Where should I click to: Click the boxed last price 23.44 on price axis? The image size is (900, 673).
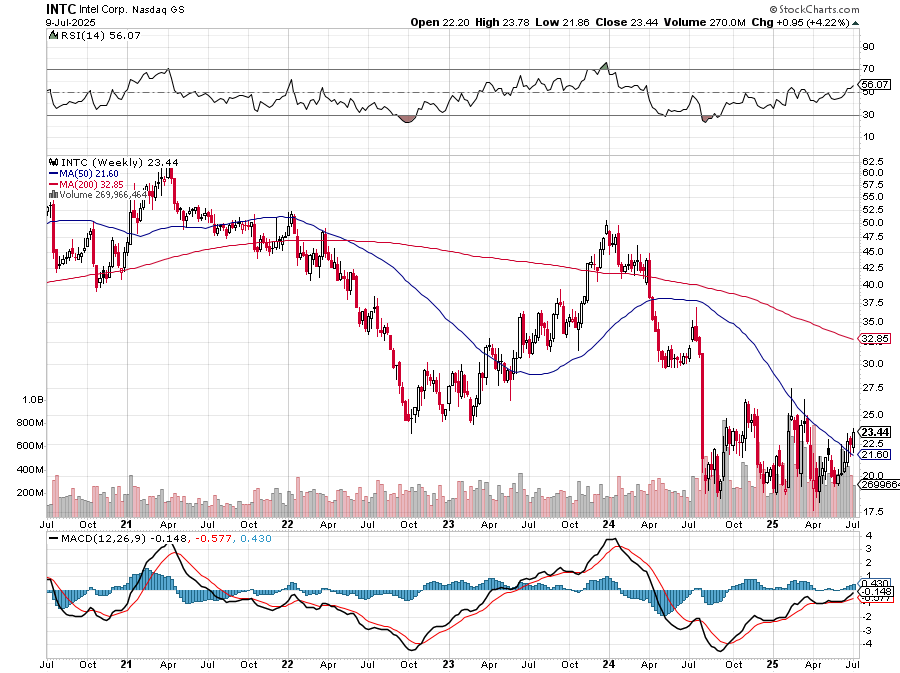[876, 432]
